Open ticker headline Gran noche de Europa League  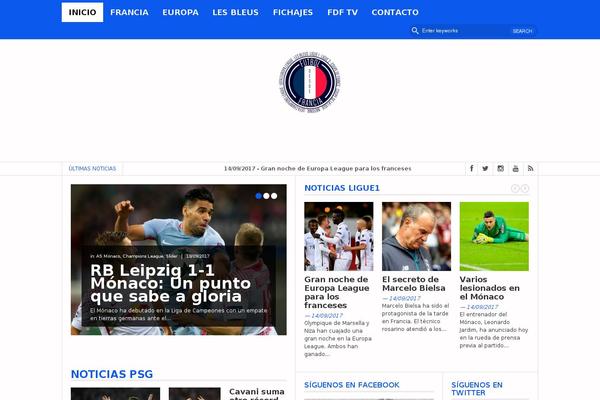click(318, 168)
